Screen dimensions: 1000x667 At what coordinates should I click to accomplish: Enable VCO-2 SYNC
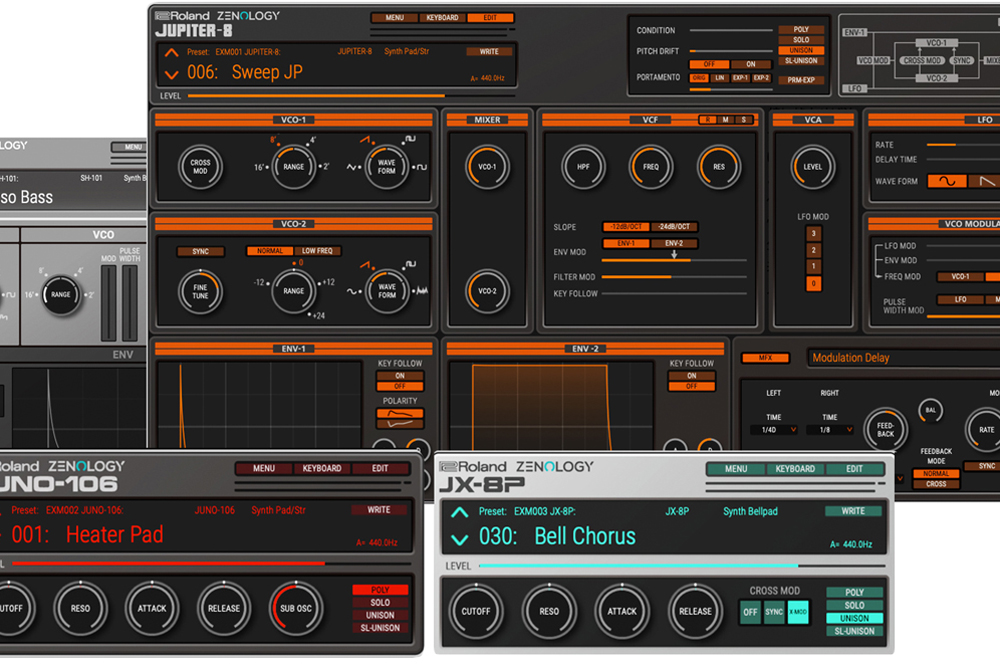coord(200,251)
